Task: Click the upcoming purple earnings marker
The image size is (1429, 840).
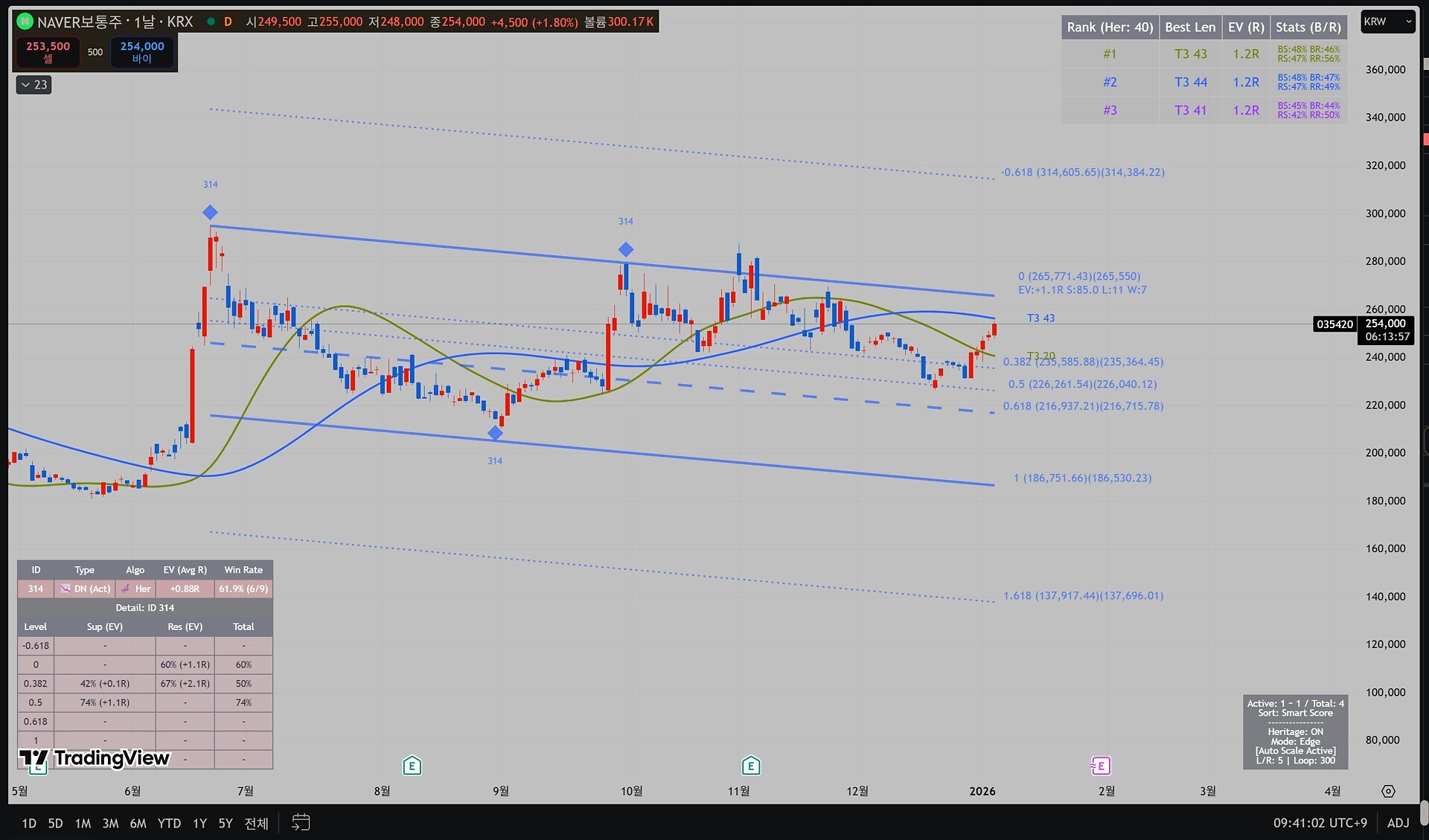Action: click(1100, 766)
